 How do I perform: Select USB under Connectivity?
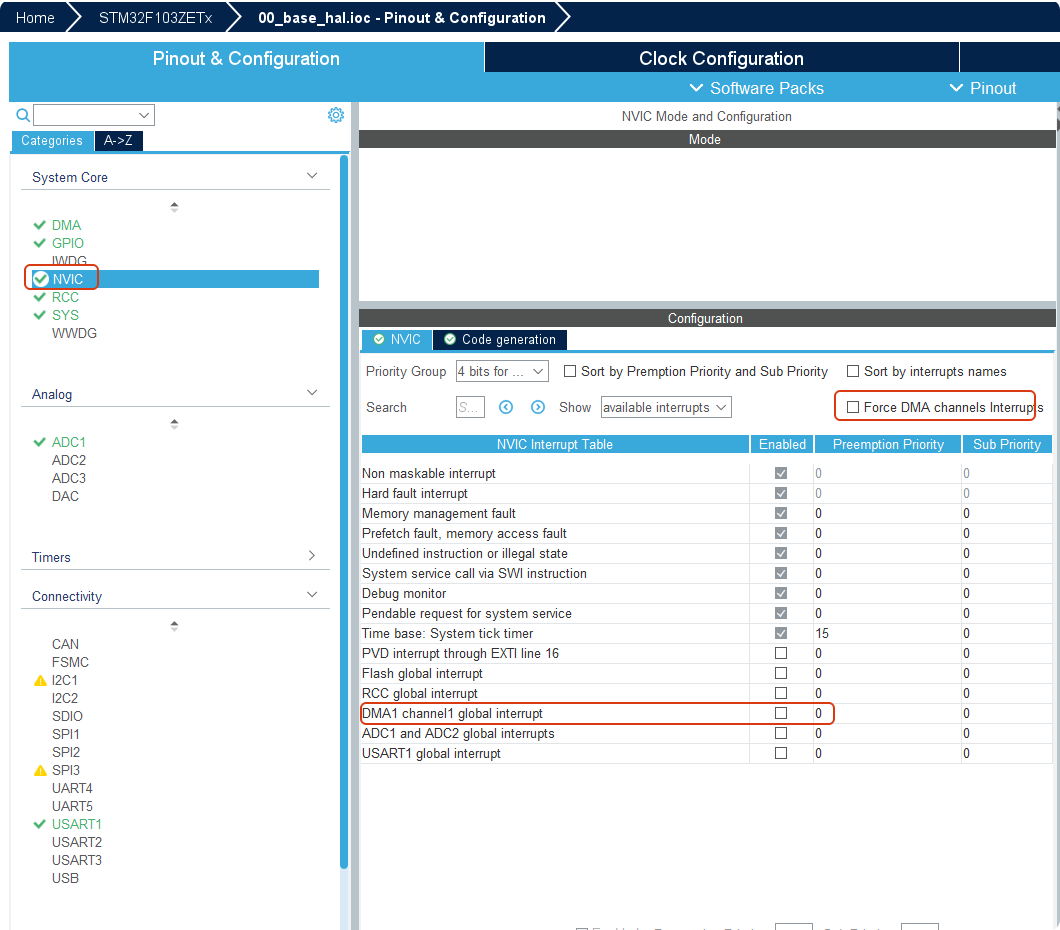(65, 878)
